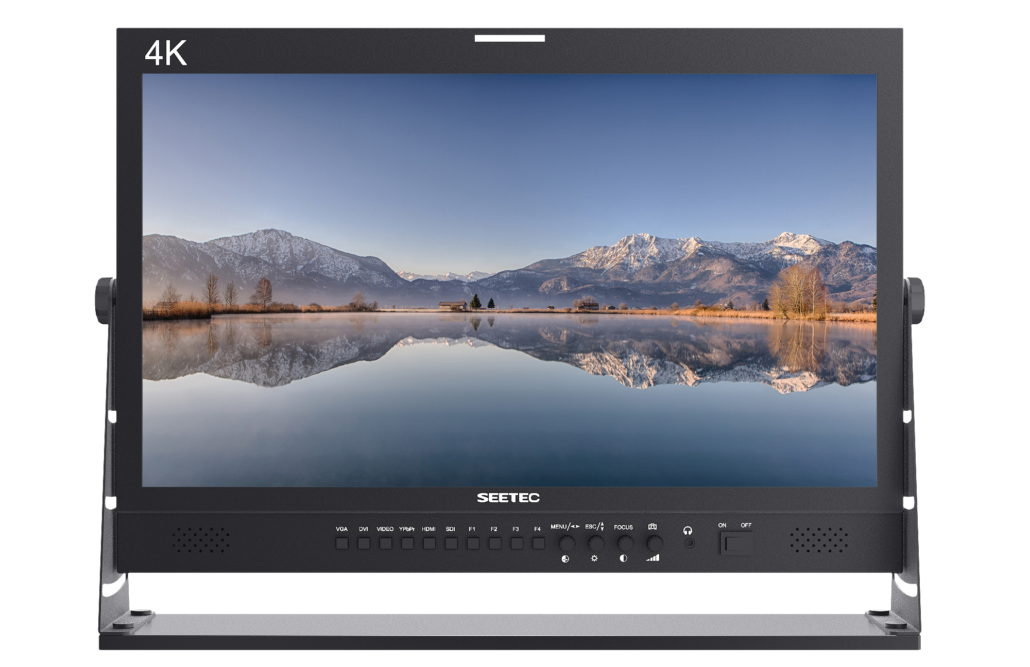The image size is (1030, 667).
Task: Click the left speaker grille
Action: click(x=200, y=540)
